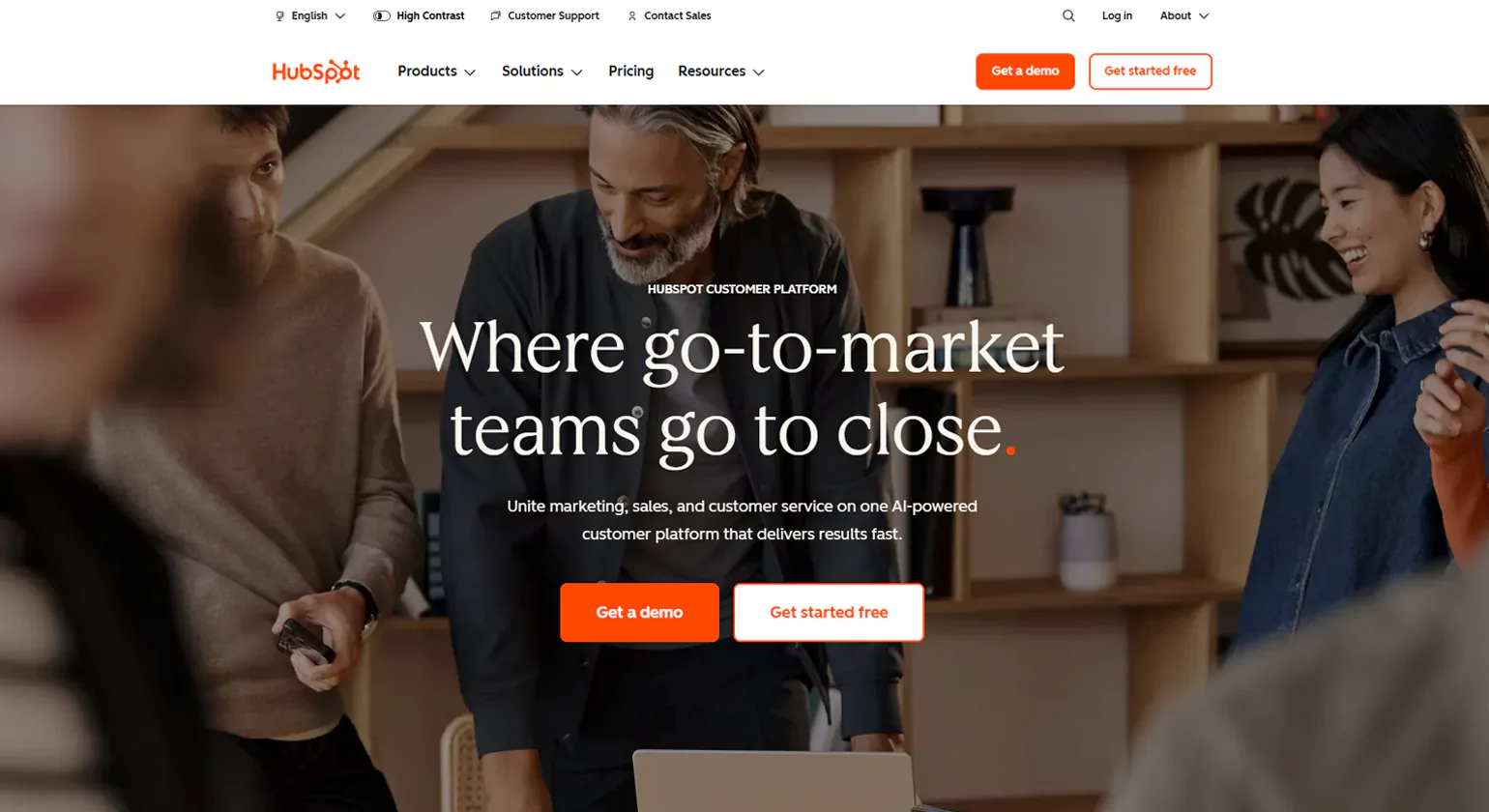
Task: Click the HubSpot logo
Action: pyautogui.click(x=316, y=72)
